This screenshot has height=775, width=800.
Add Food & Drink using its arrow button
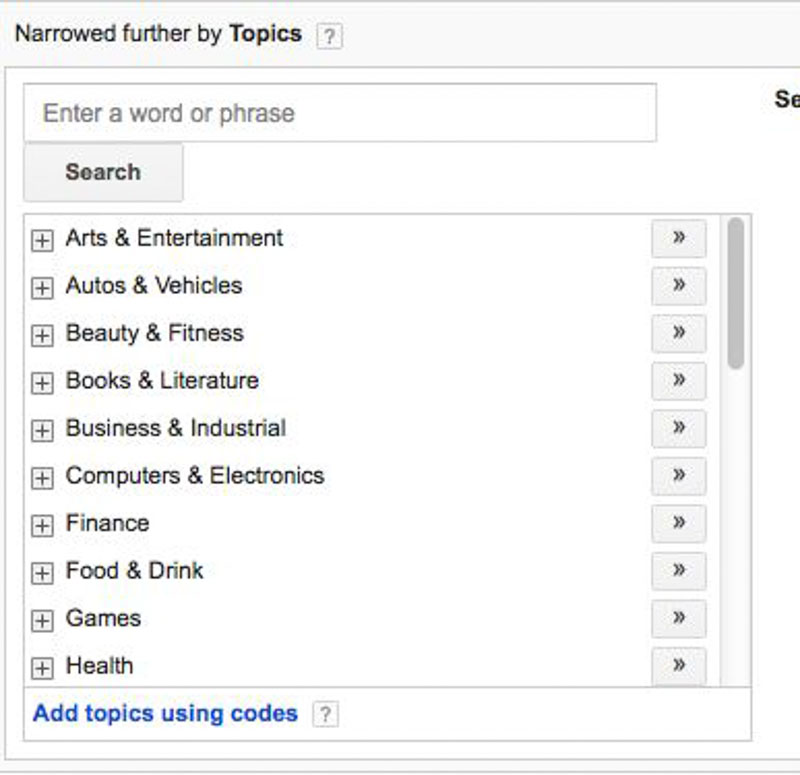(678, 570)
